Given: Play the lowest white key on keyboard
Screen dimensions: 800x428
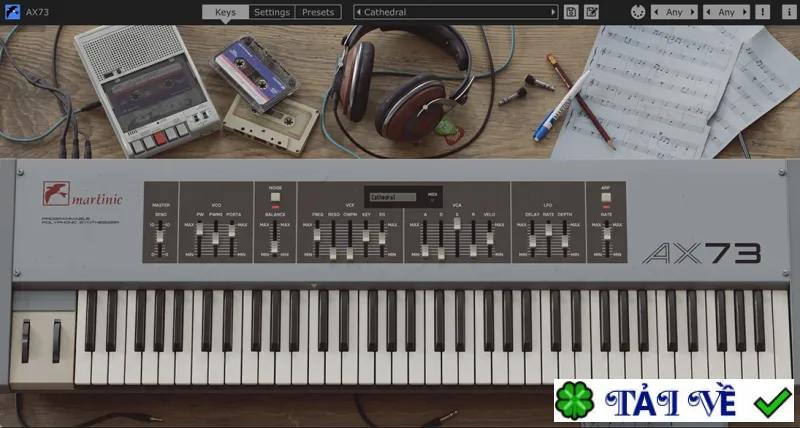Looking at the screenshot, I should 83,338.
